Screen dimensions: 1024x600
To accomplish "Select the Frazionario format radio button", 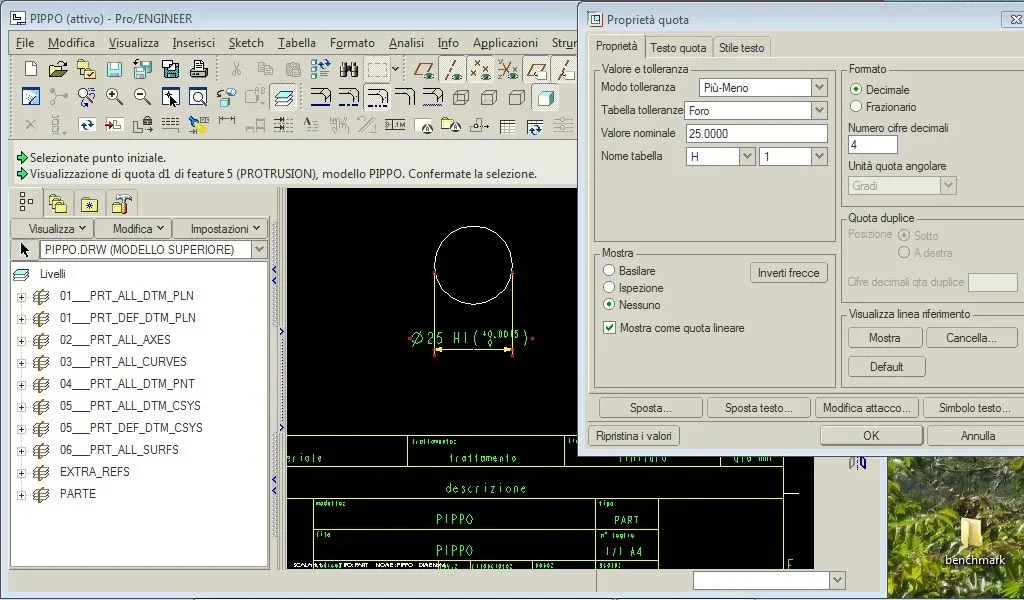I will [x=856, y=106].
